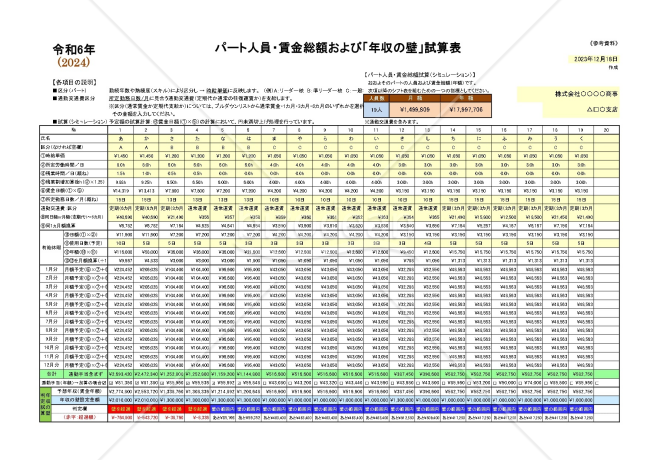The image size is (650, 460).
Task: Click the 氏名 row label
Action: coord(73,139)
